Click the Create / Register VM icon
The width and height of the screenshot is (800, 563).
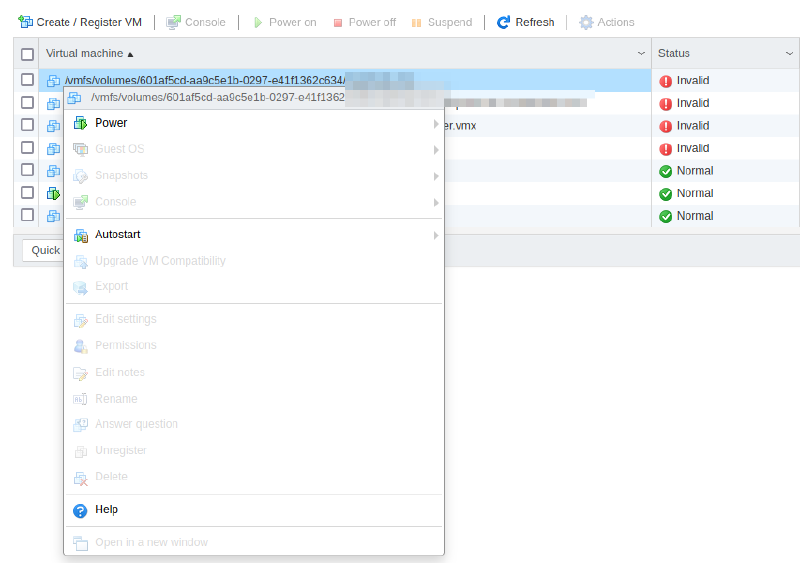coord(25,22)
